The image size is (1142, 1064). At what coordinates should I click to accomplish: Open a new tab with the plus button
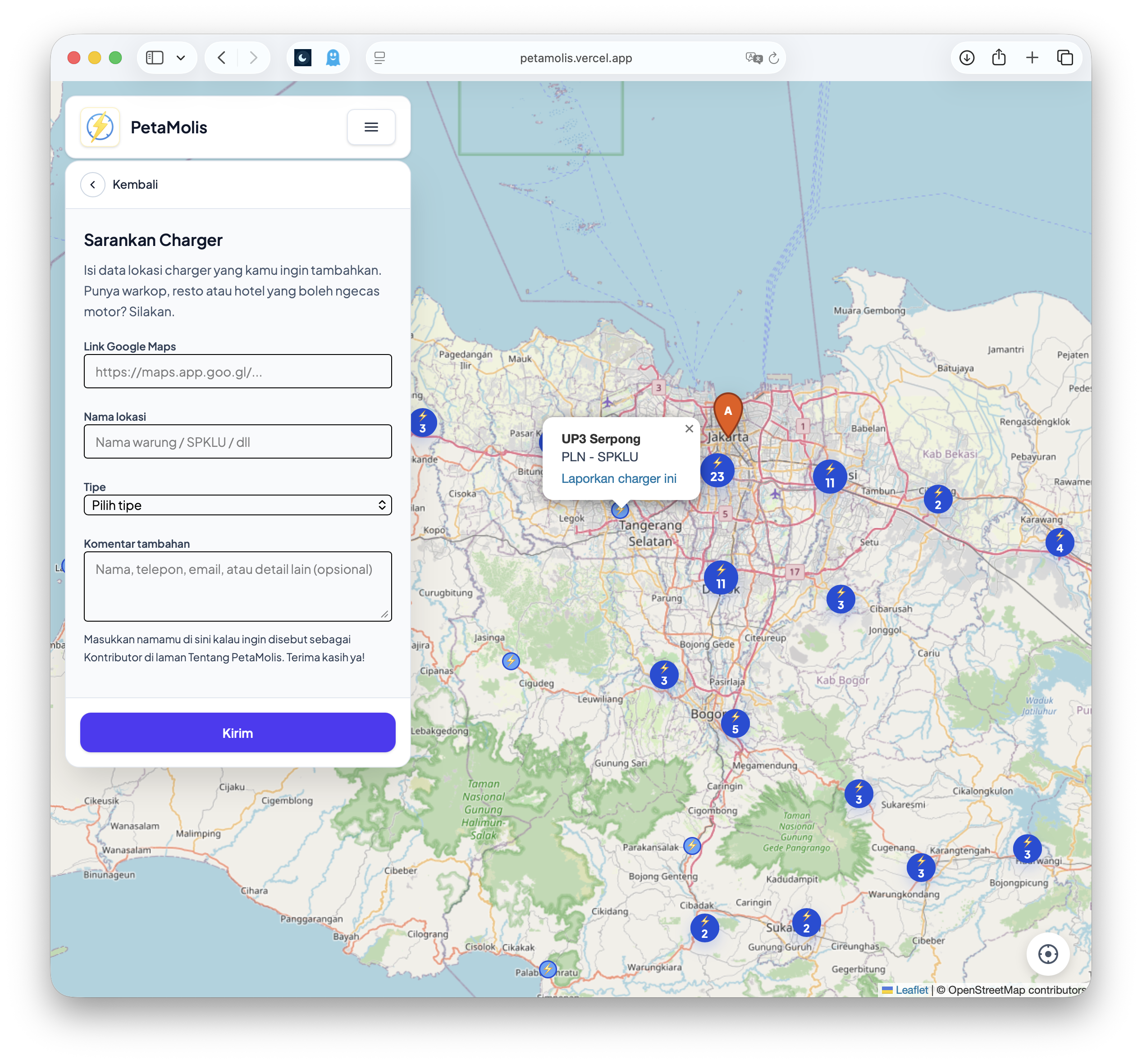tap(1032, 57)
